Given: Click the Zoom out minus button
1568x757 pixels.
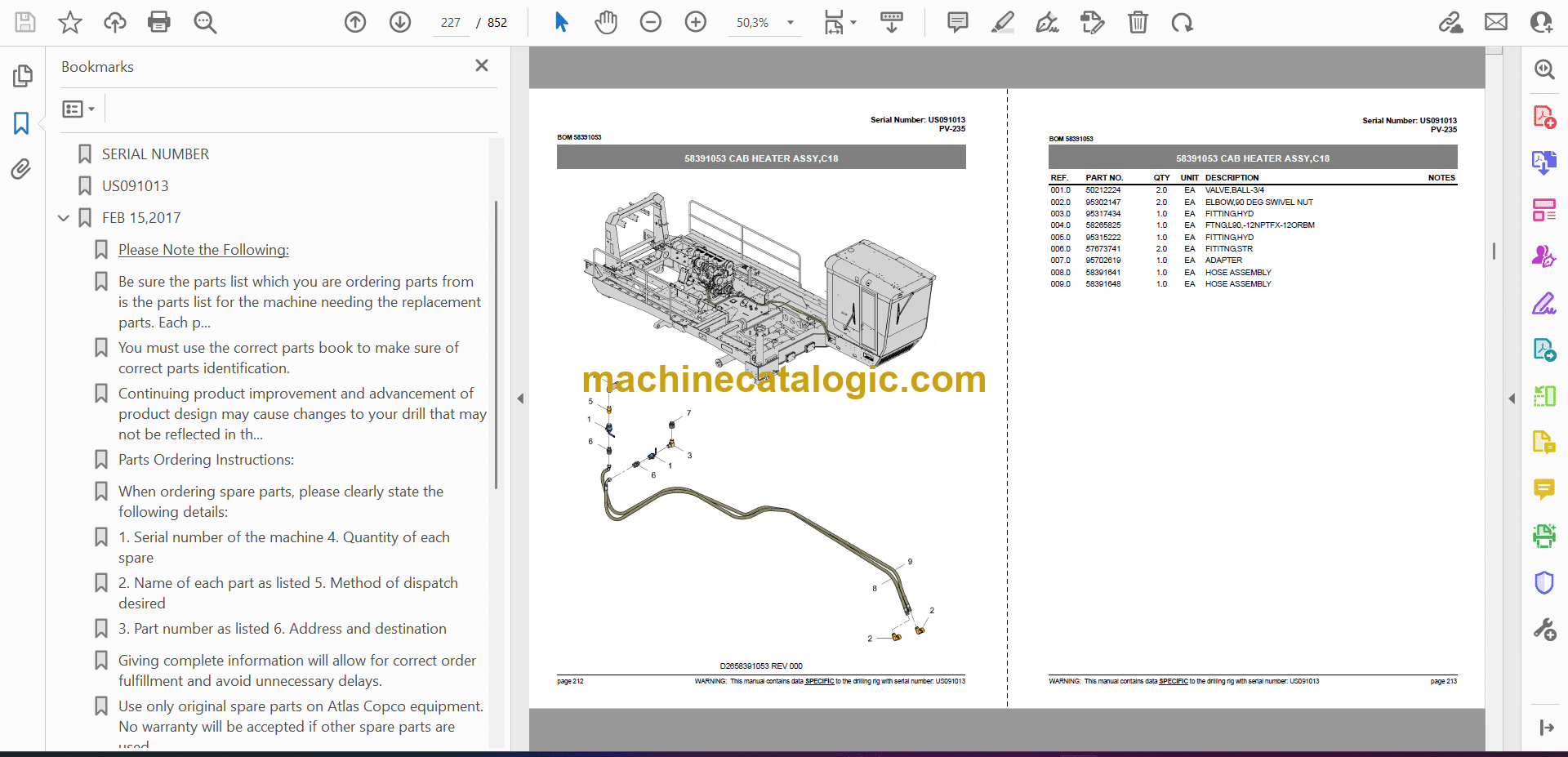Looking at the screenshot, I should pyautogui.click(x=650, y=22).
